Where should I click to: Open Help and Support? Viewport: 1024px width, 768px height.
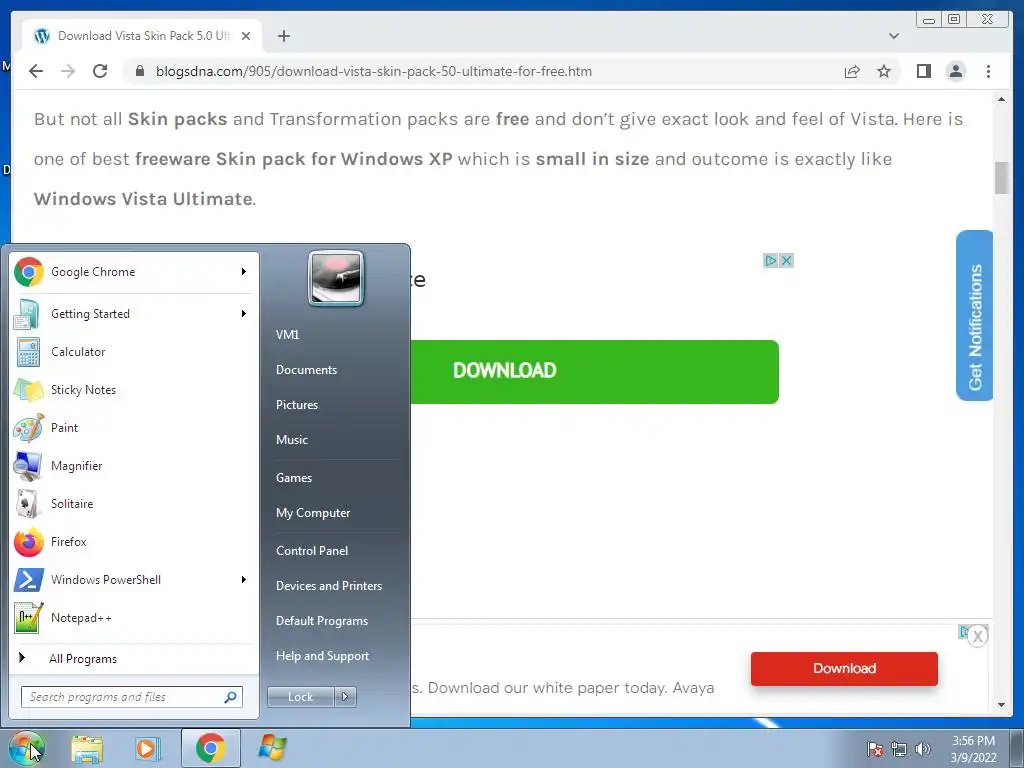[x=323, y=656]
